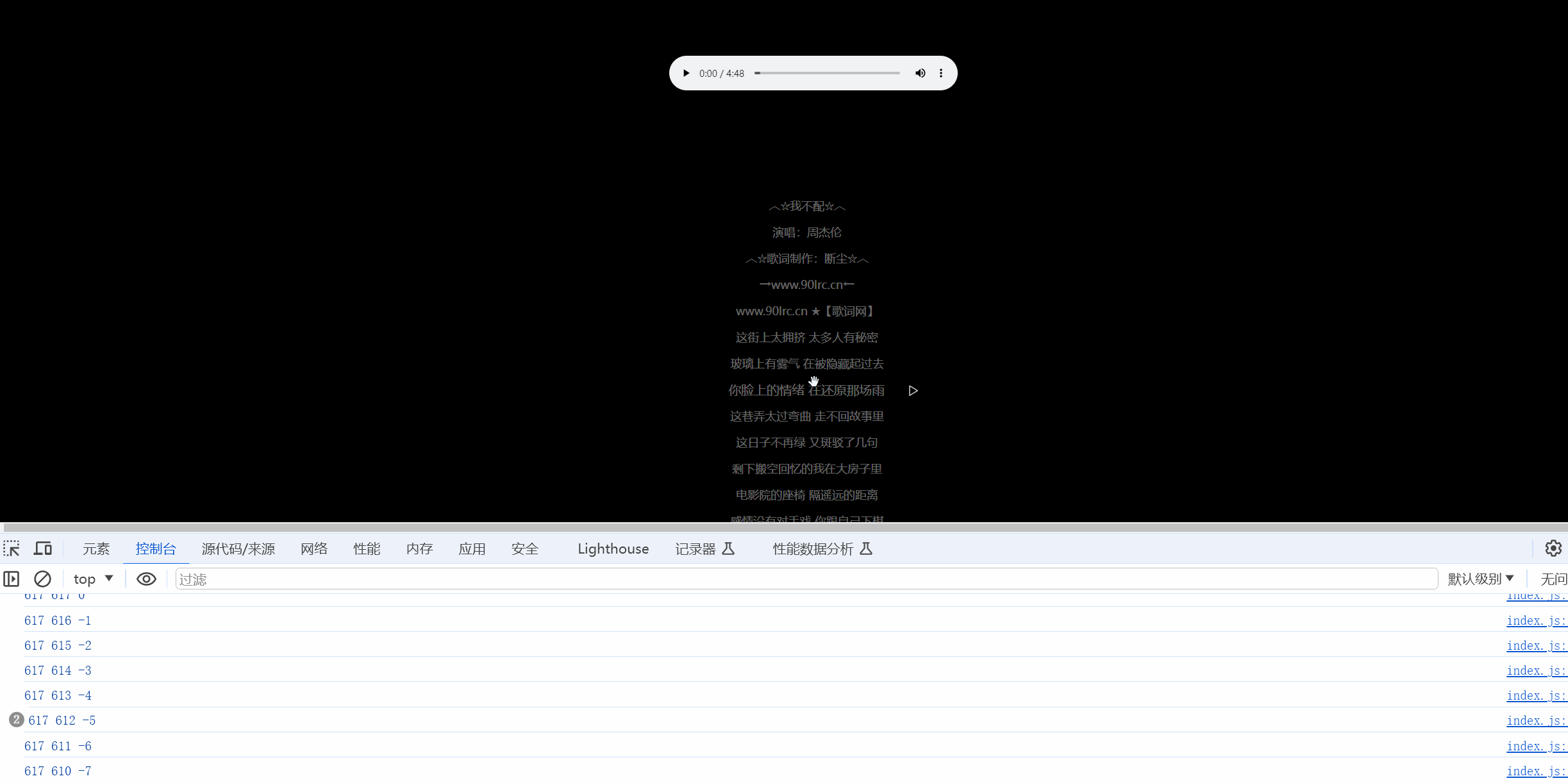Switch to the 控制台 tab
Screen dimensions: 1568x783
tap(156, 549)
